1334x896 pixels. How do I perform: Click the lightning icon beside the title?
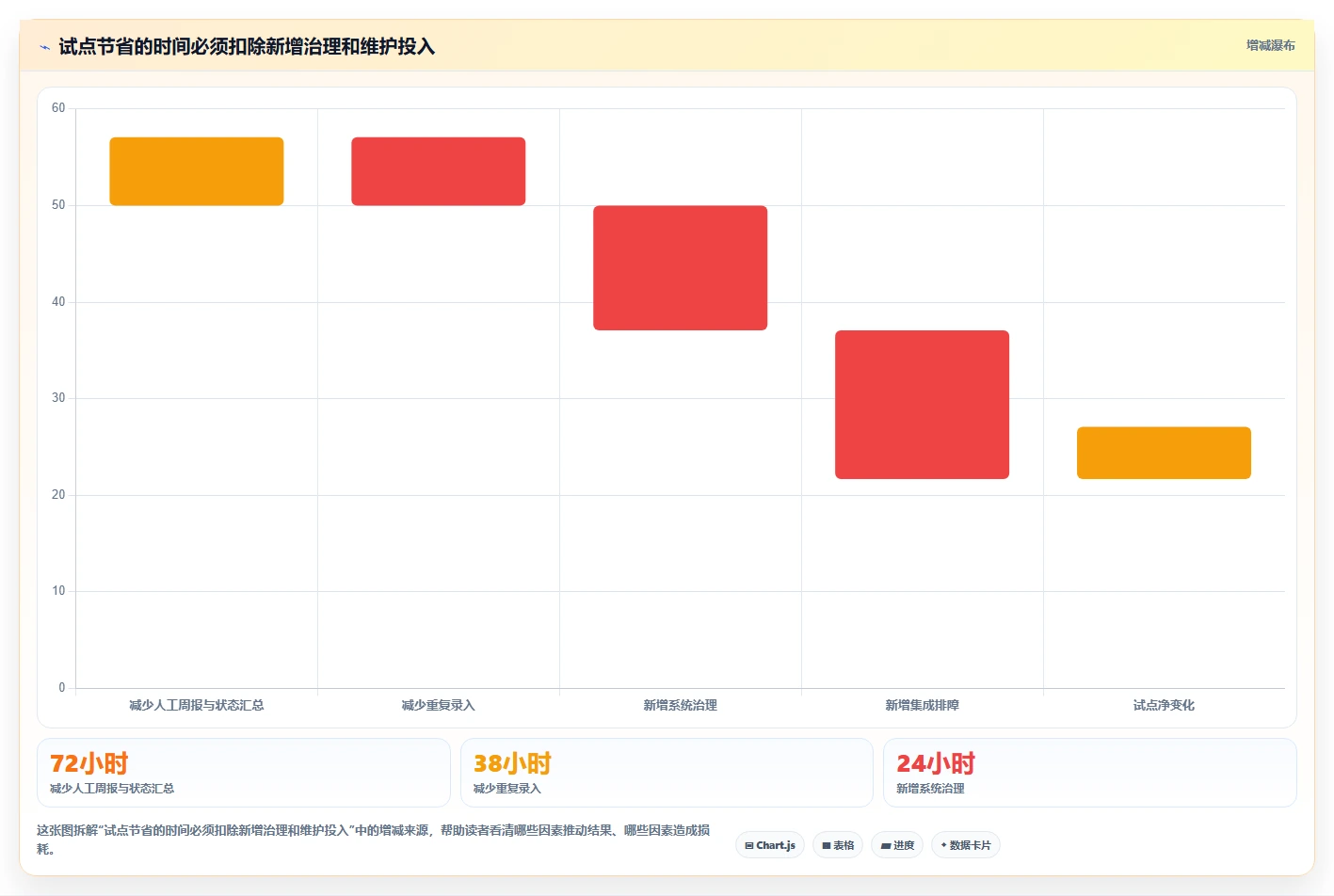(44, 47)
